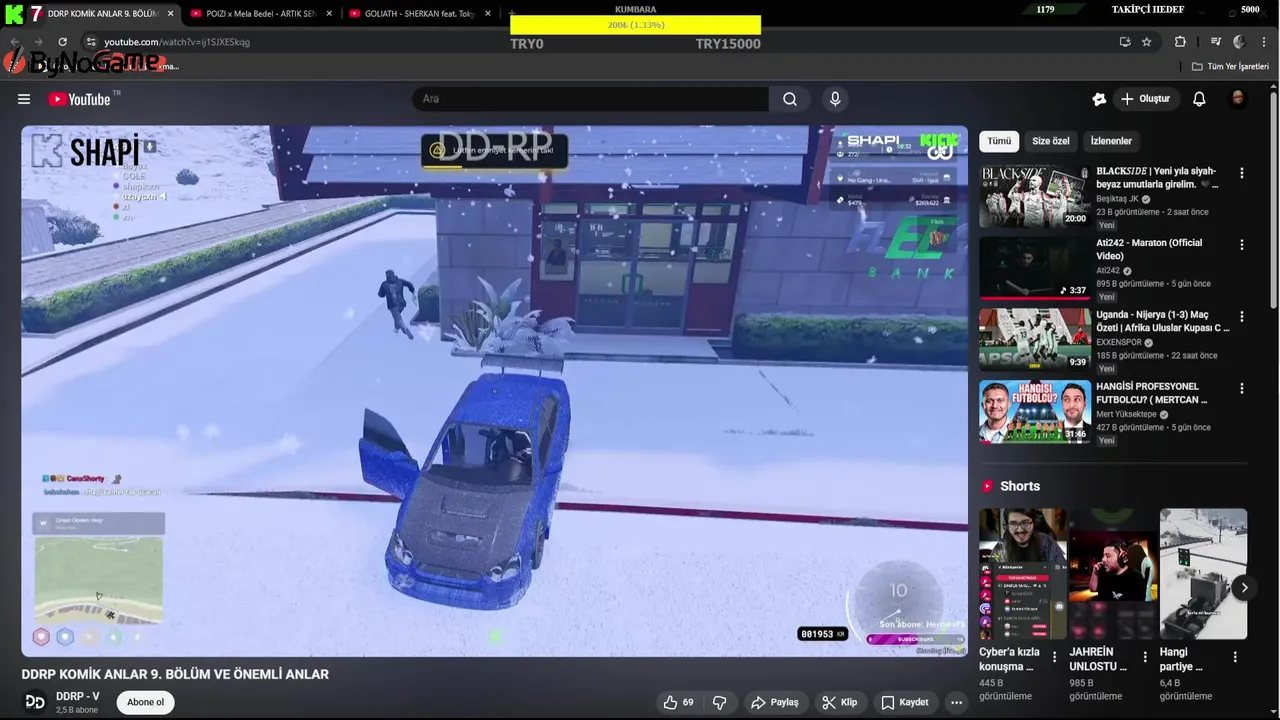This screenshot has width=1280, height=720.
Task: Open the DDRP - V channel name
Action: [x=77, y=696]
